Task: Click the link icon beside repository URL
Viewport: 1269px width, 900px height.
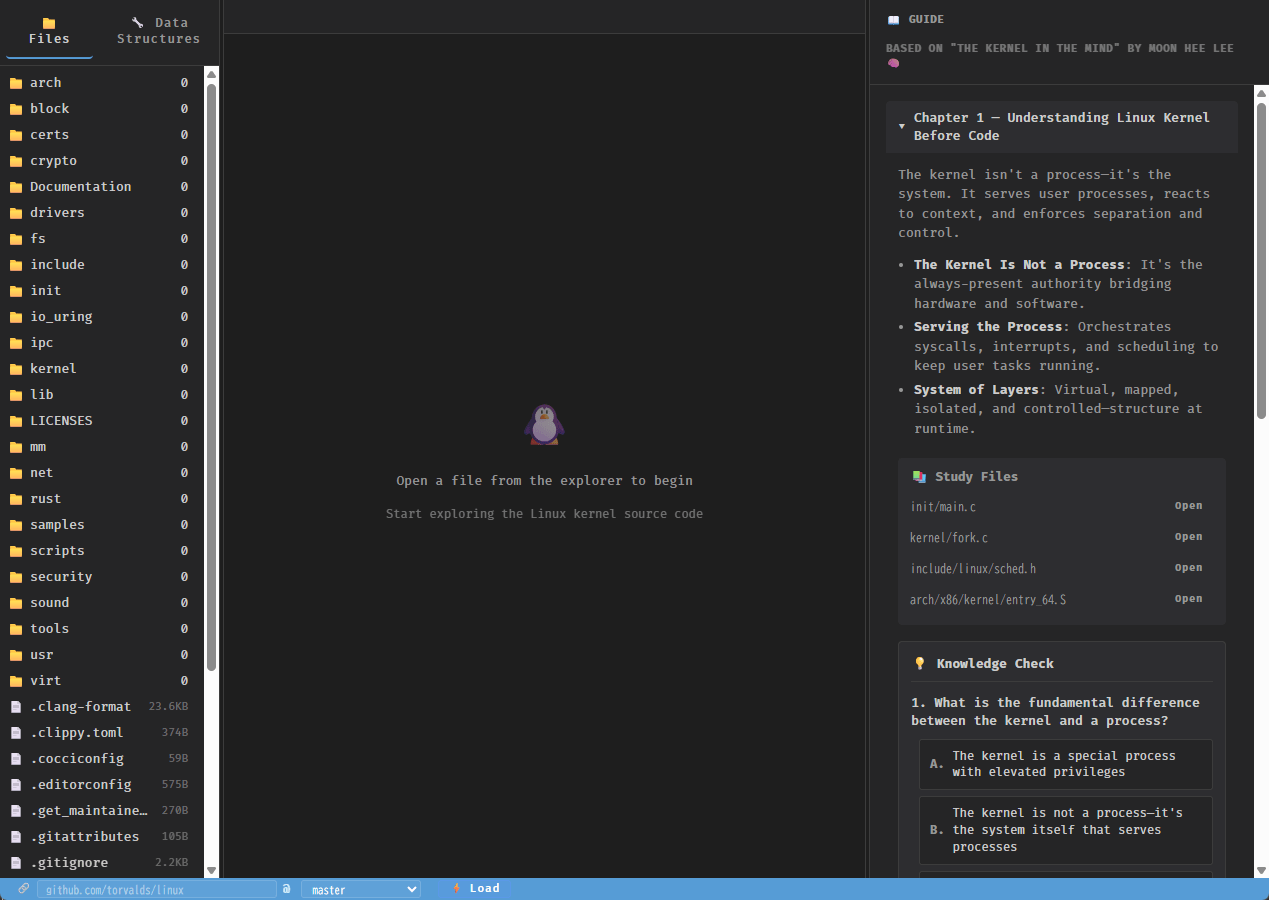Action: click(24, 888)
